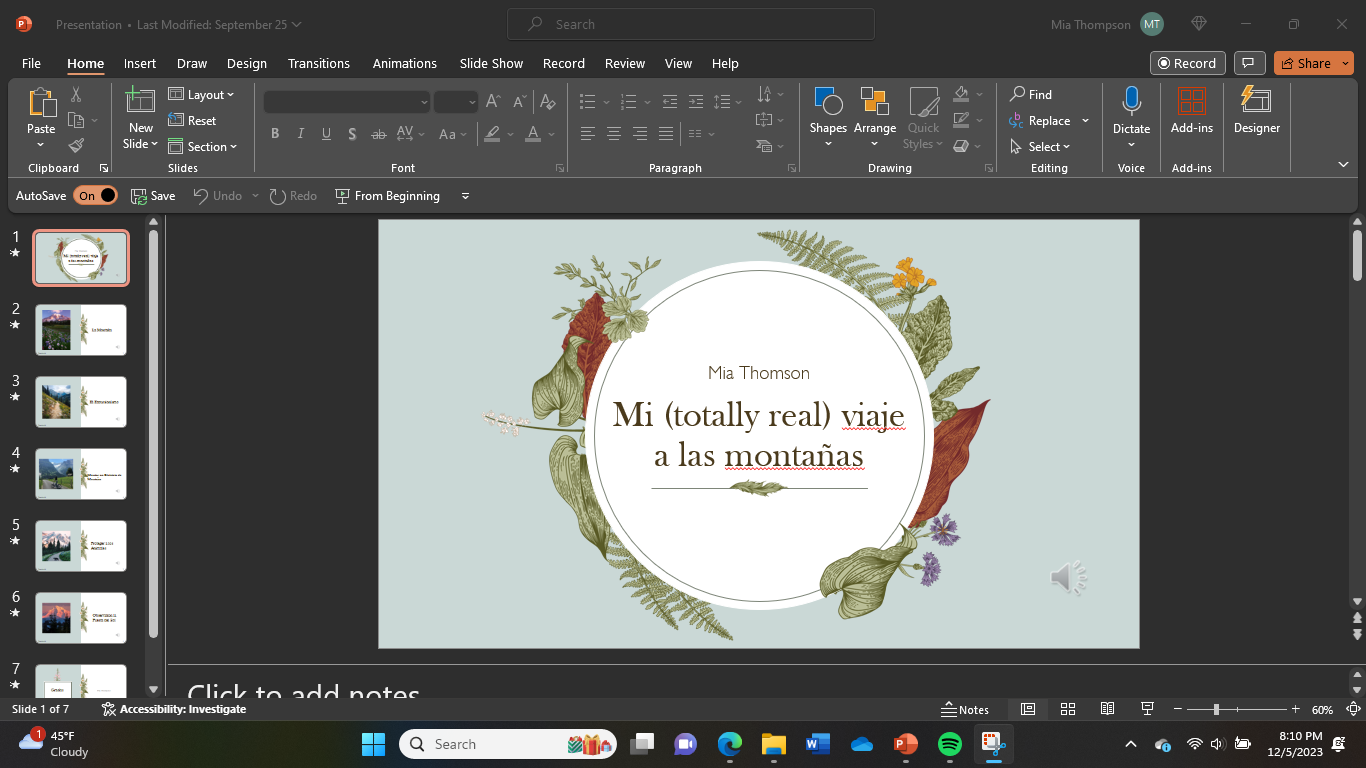The height and width of the screenshot is (768, 1366).
Task: Click the Dictate microphone icon
Action: 1131,101
